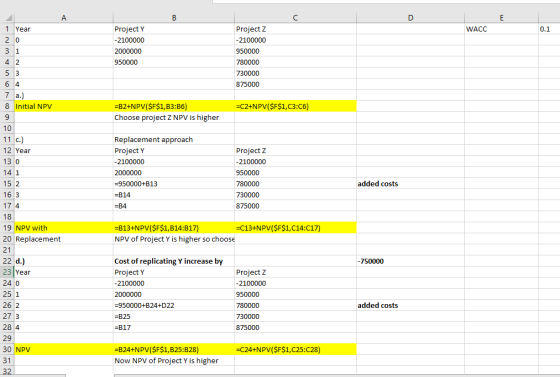Click 'Project Z' header in row 1

tap(295, 29)
